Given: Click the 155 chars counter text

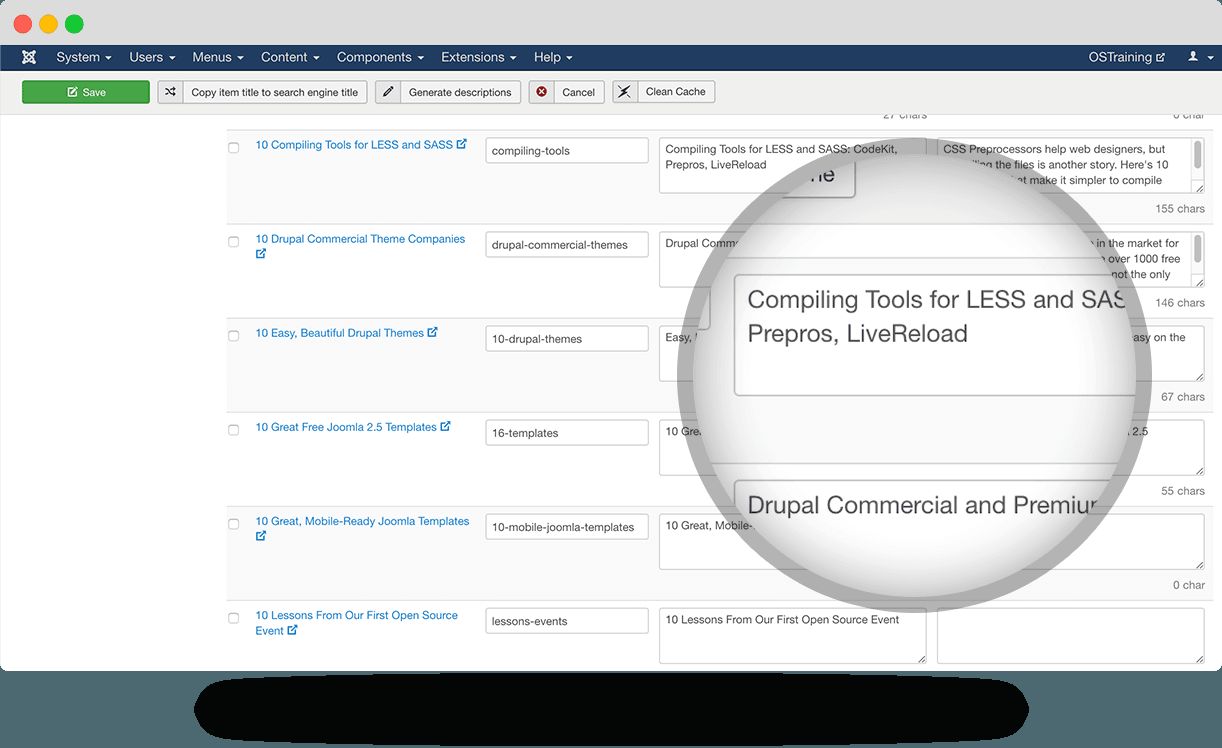Looking at the screenshot, I should point(1180,209).
